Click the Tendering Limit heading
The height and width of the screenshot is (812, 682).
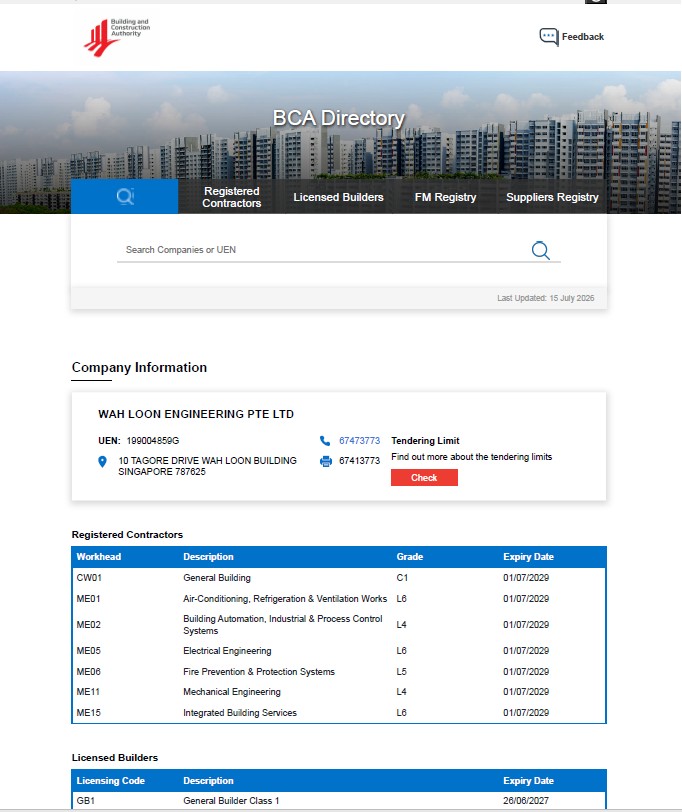[x=425, y=441]
